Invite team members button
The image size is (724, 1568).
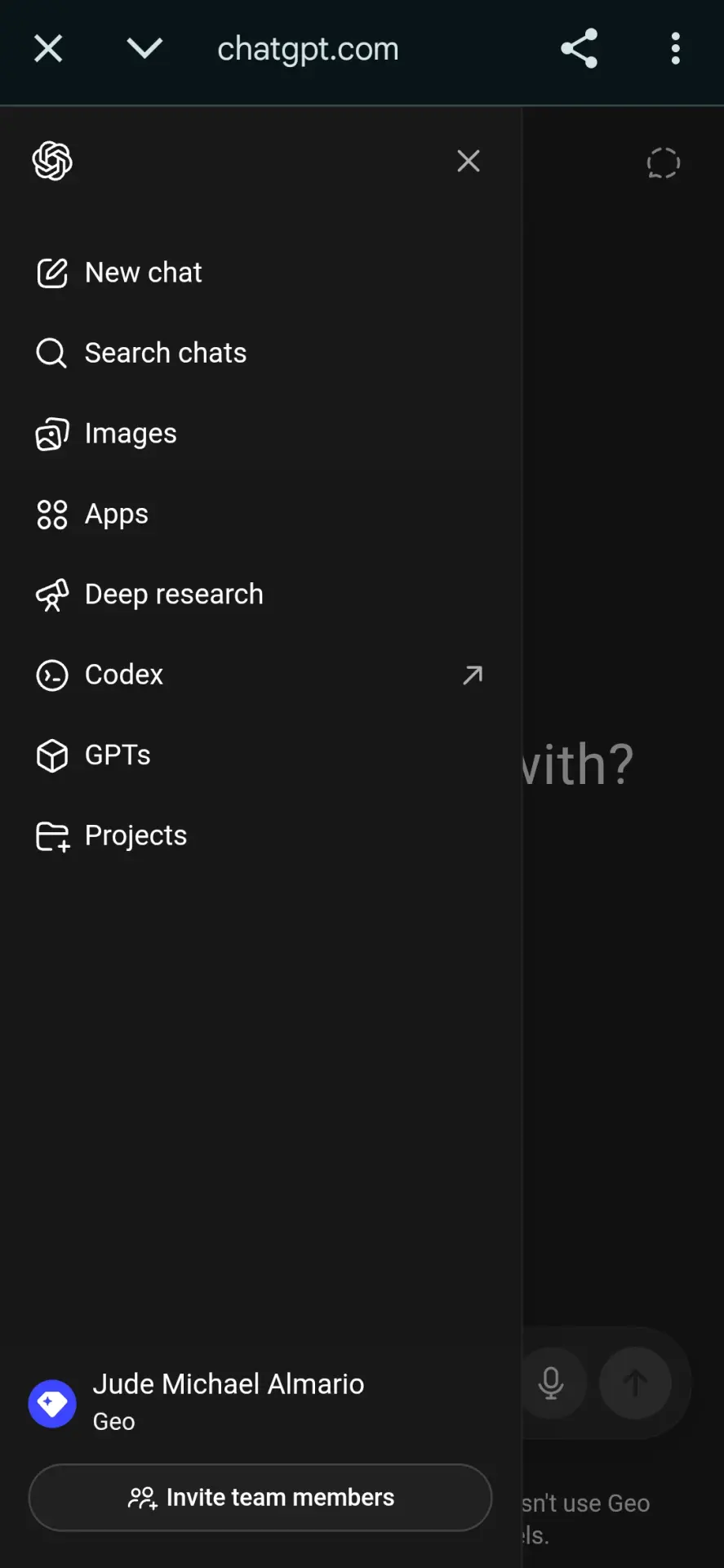click(260, 1497)
